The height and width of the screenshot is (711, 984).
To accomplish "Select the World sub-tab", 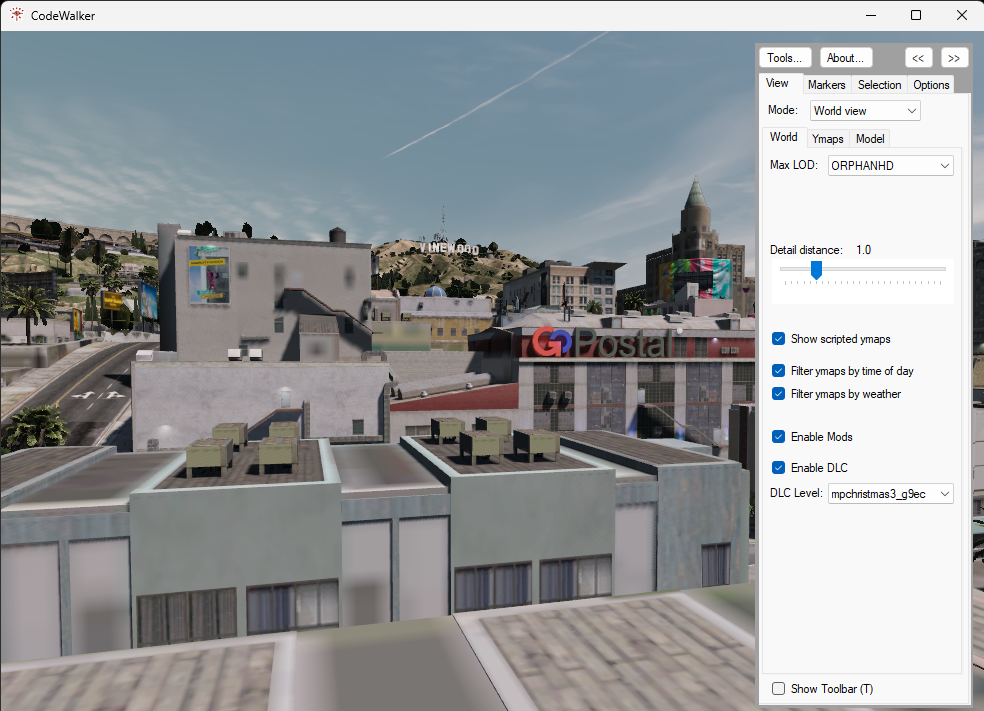I will pyautogui.click(x=784, y=137).
